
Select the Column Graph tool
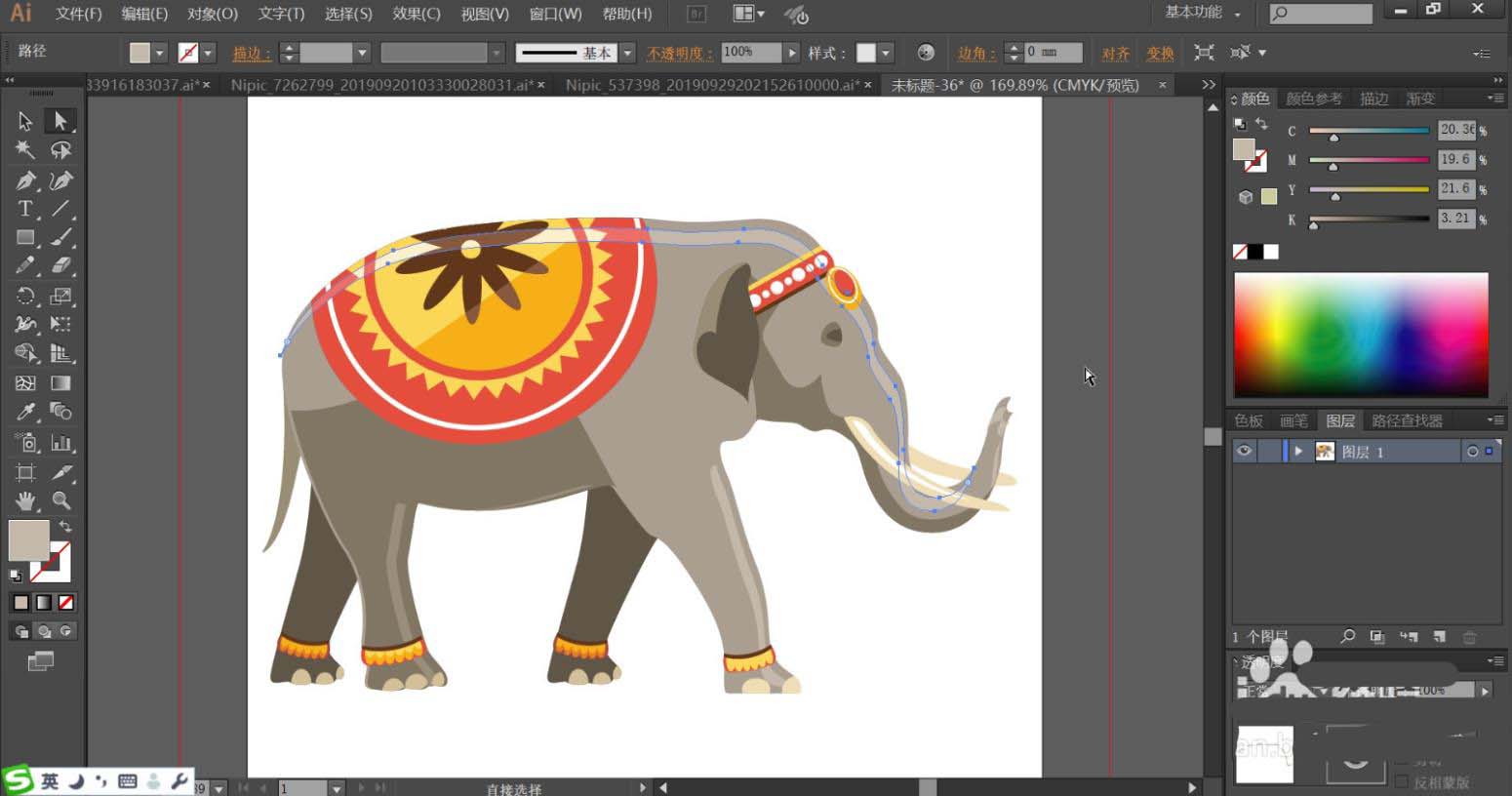[x=60, y=443]
